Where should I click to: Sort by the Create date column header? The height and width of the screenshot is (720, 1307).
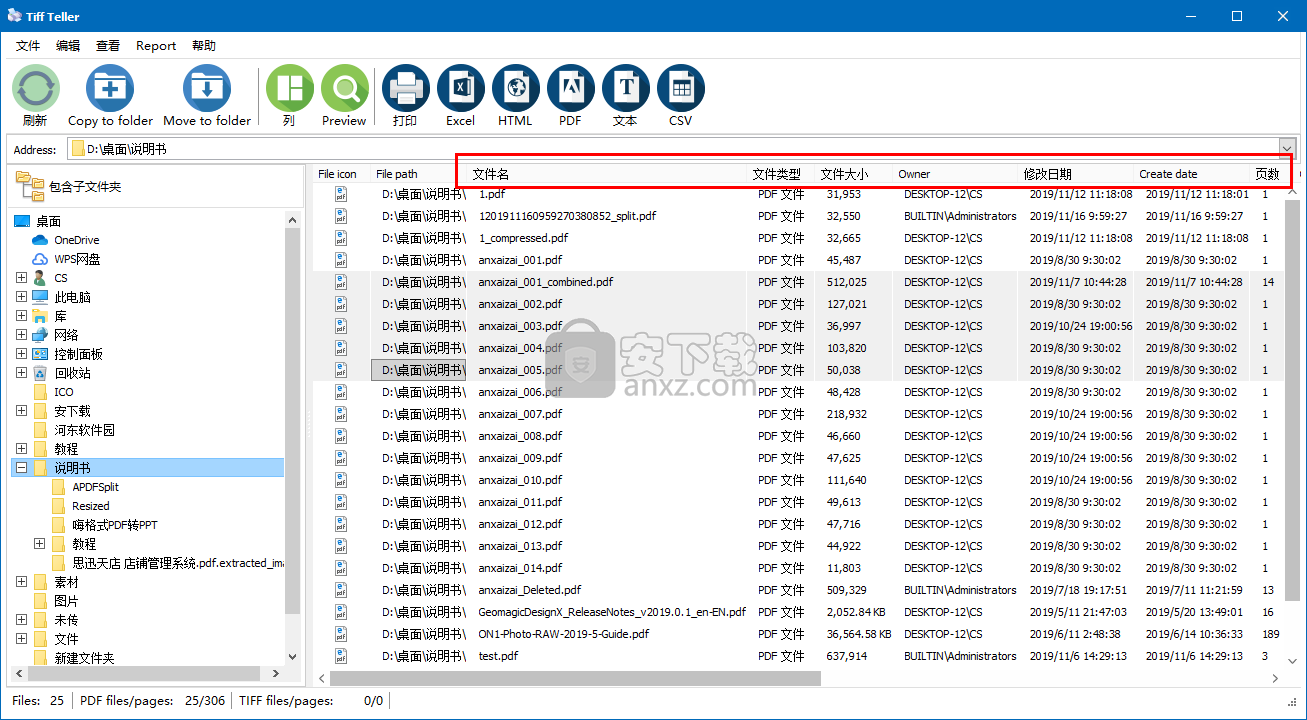click(1192, 174)
